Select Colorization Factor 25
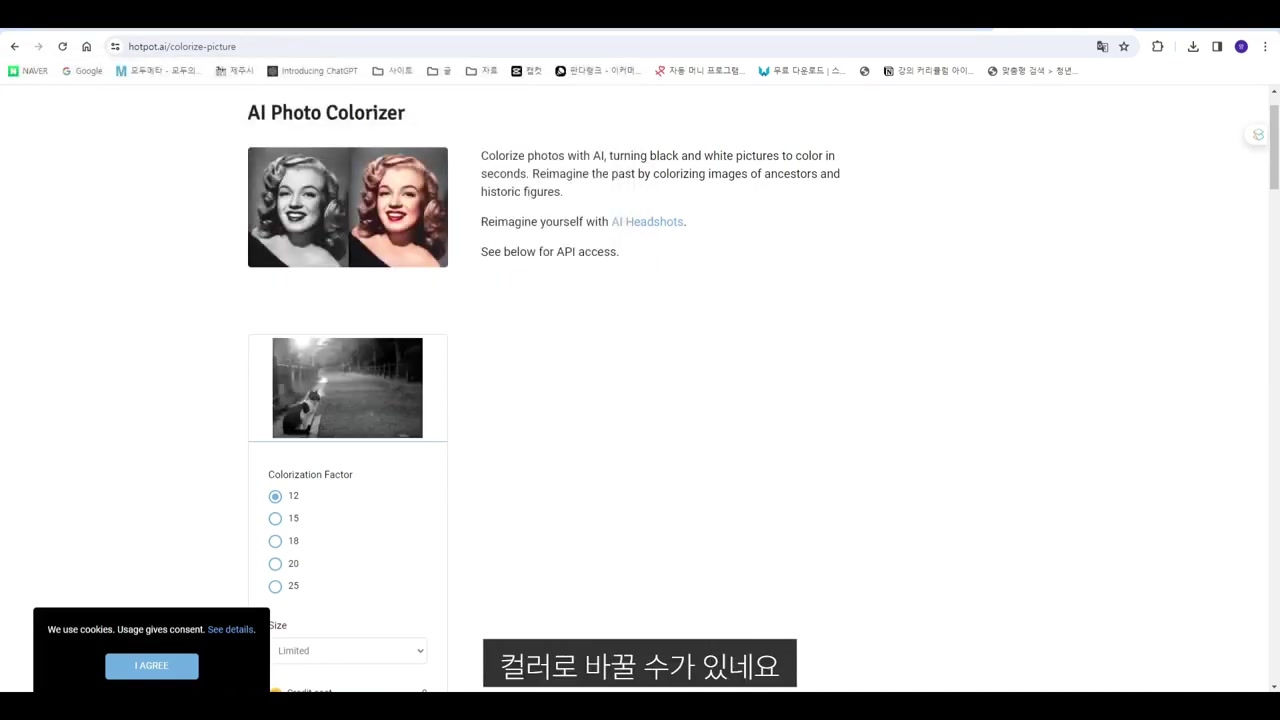This screenshot has width=1280, height=720. (x=275, y=586)
